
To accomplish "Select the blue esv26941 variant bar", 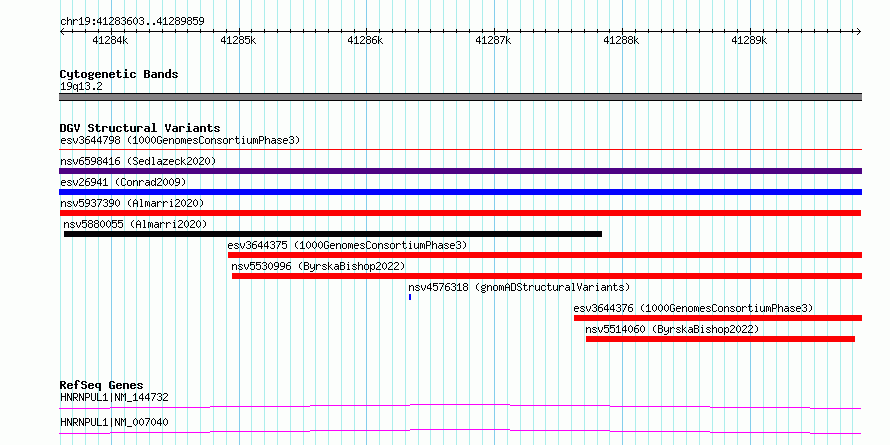I will coord(460,192).
